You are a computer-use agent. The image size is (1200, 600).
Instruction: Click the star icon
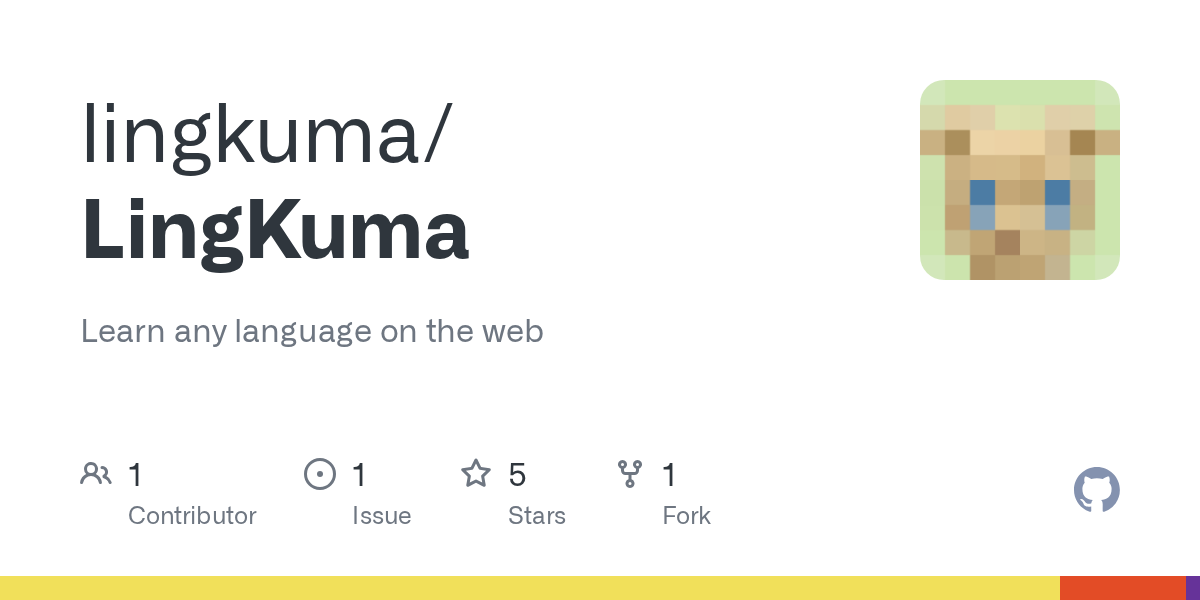coord(475,473)
